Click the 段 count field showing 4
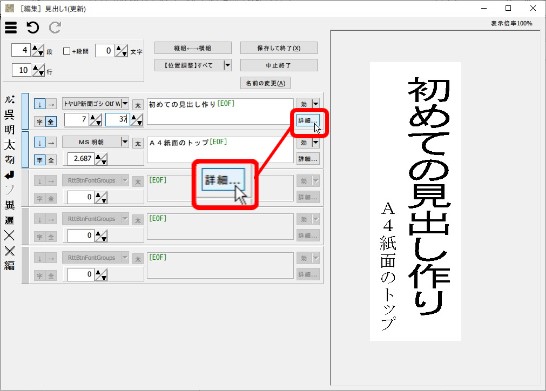Screen dimensions: 546x391 tap(21, 50)
